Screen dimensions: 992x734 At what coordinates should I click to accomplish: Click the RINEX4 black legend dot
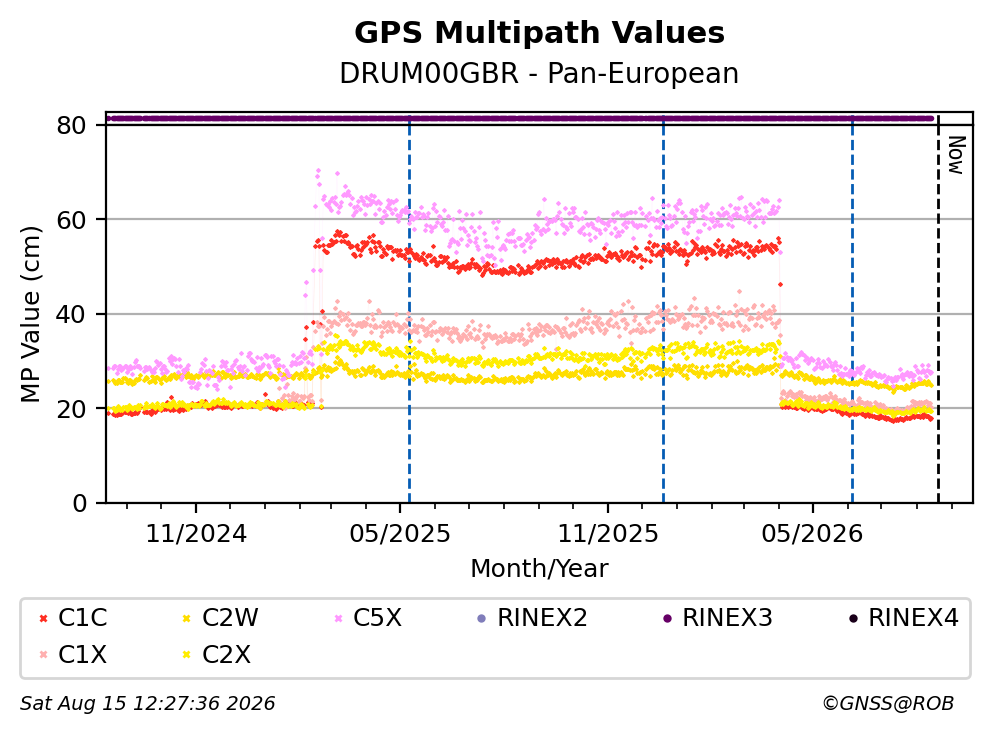coord(853,618)
